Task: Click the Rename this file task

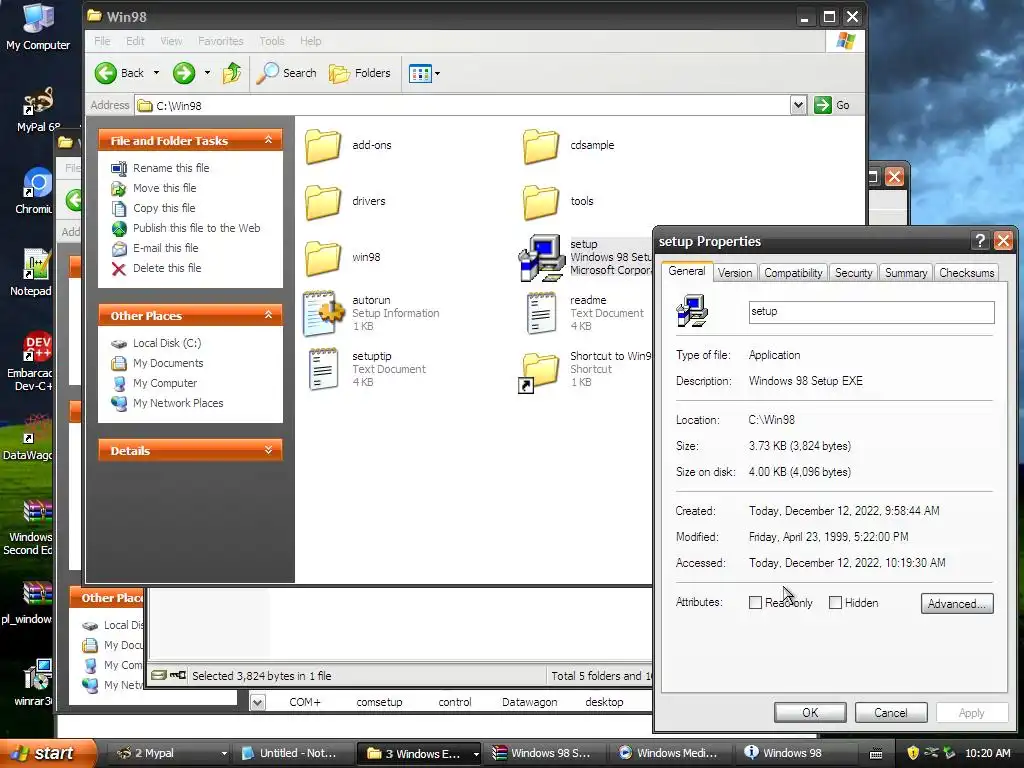Action: (x=171, y=168)
